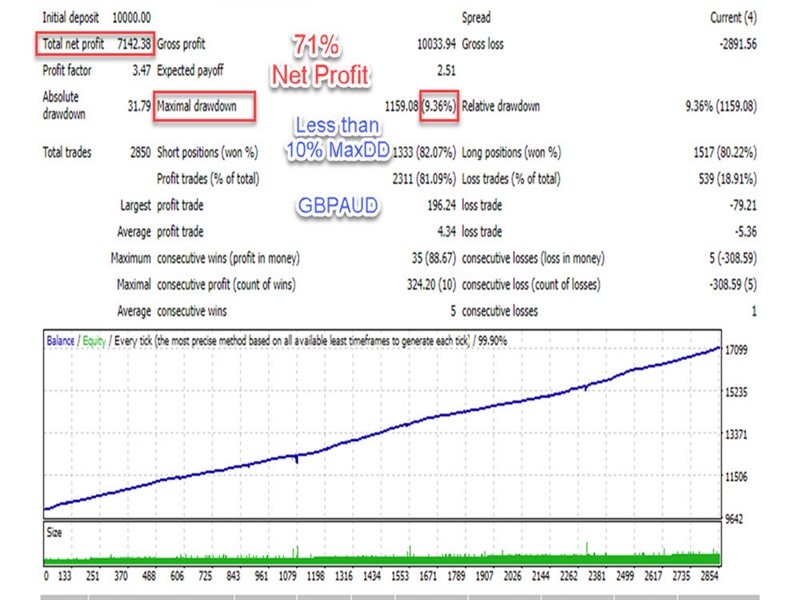
Task: Click the Size label in volume chart
Action: point(54,533)
